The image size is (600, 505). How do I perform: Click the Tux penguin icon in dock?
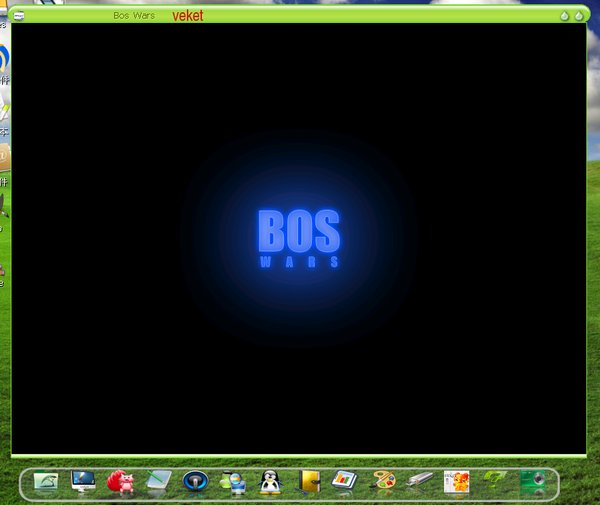coord(271,482)
